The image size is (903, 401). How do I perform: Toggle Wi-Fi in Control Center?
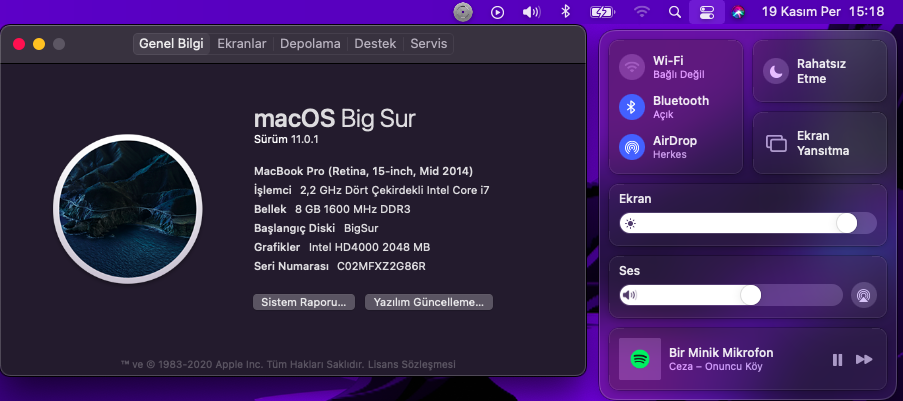631,67
